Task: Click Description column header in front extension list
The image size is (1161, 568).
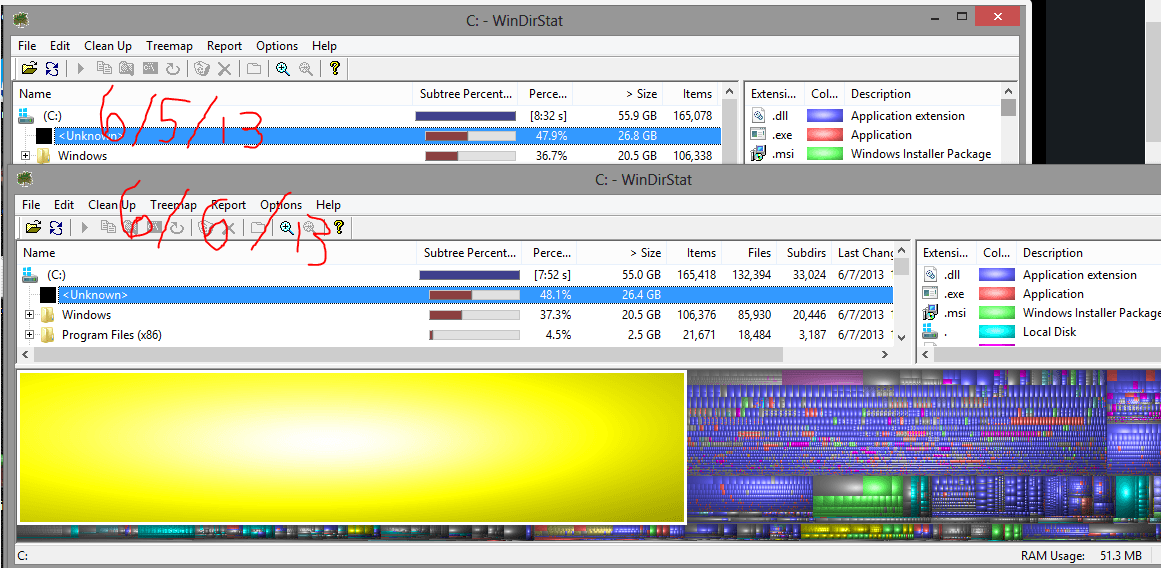Action: (x=1088, y=253)
